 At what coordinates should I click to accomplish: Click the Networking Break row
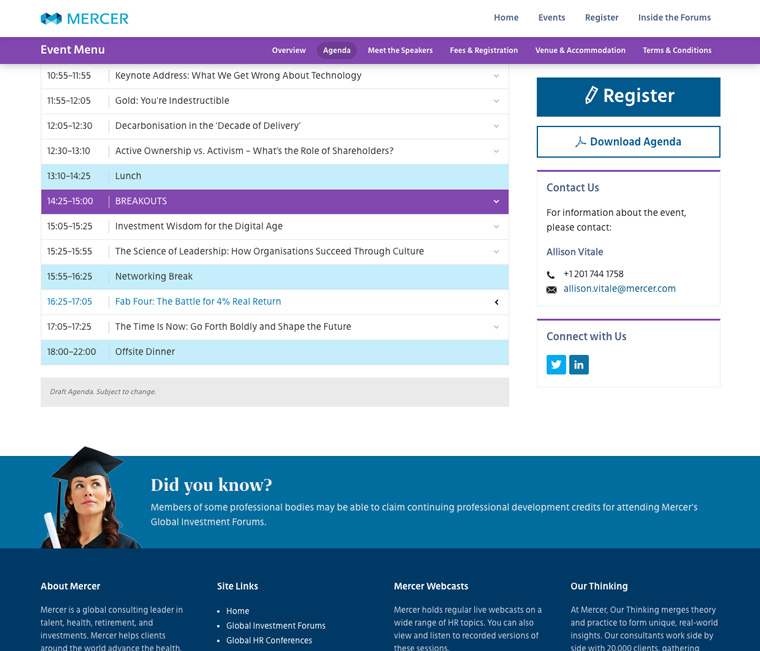click(x=275, y=276)
